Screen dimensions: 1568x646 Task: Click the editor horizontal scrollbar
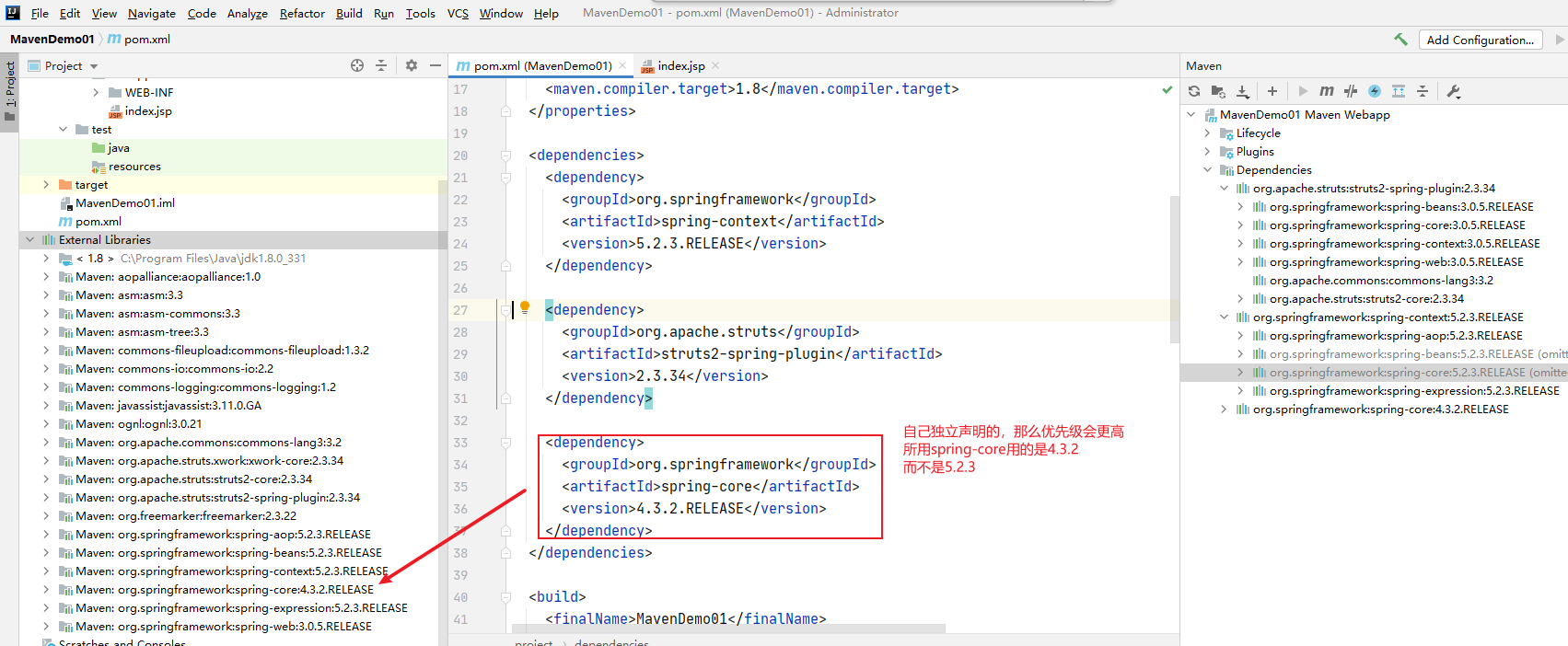[x=728, y=629]
